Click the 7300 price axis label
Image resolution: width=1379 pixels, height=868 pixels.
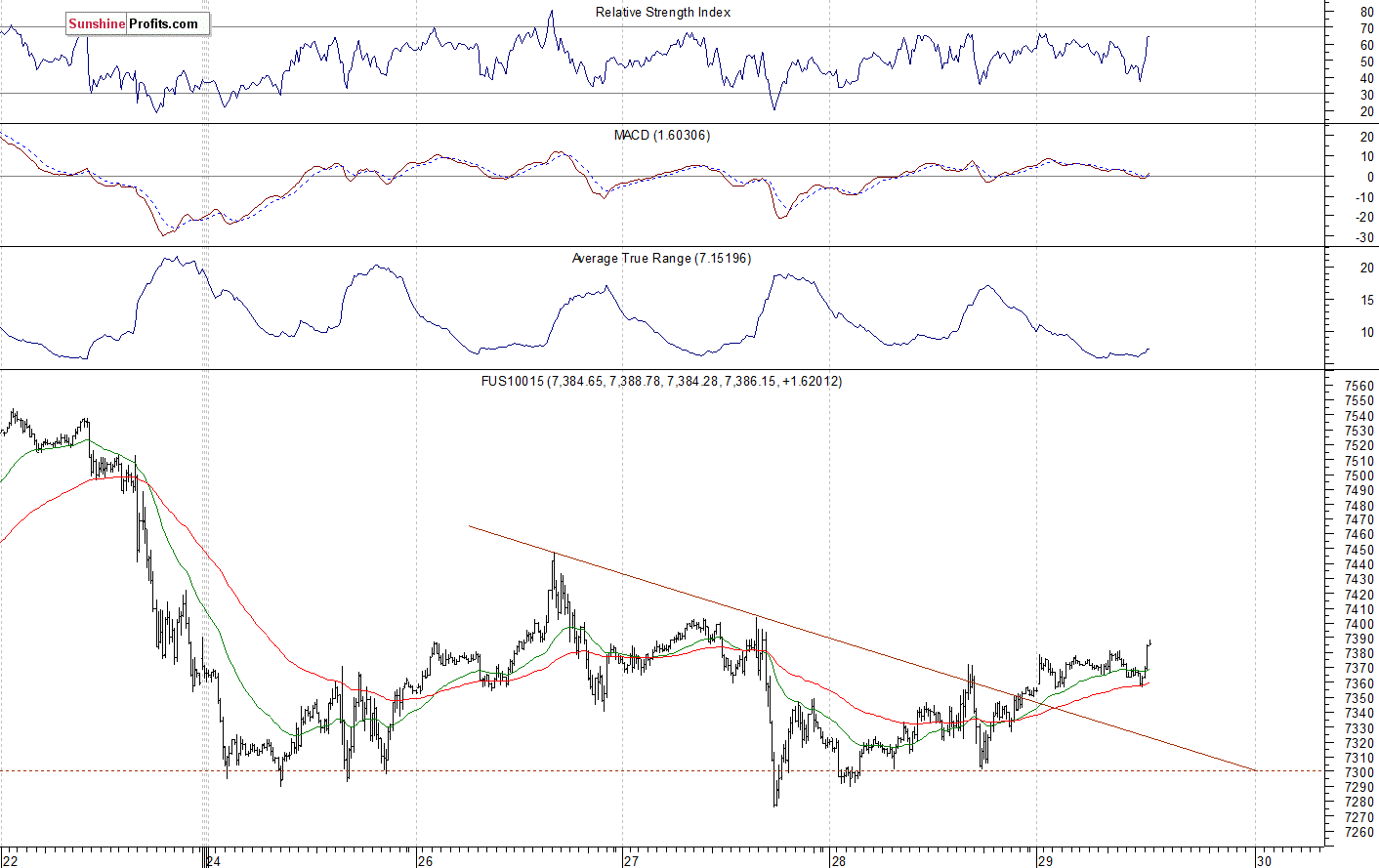click(x=1359, y=772)
